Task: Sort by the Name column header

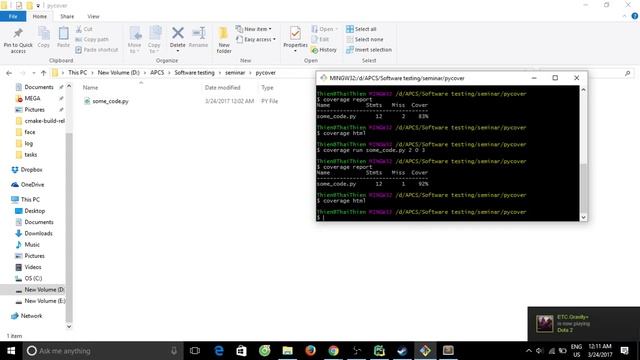Action: pos(90,88)
